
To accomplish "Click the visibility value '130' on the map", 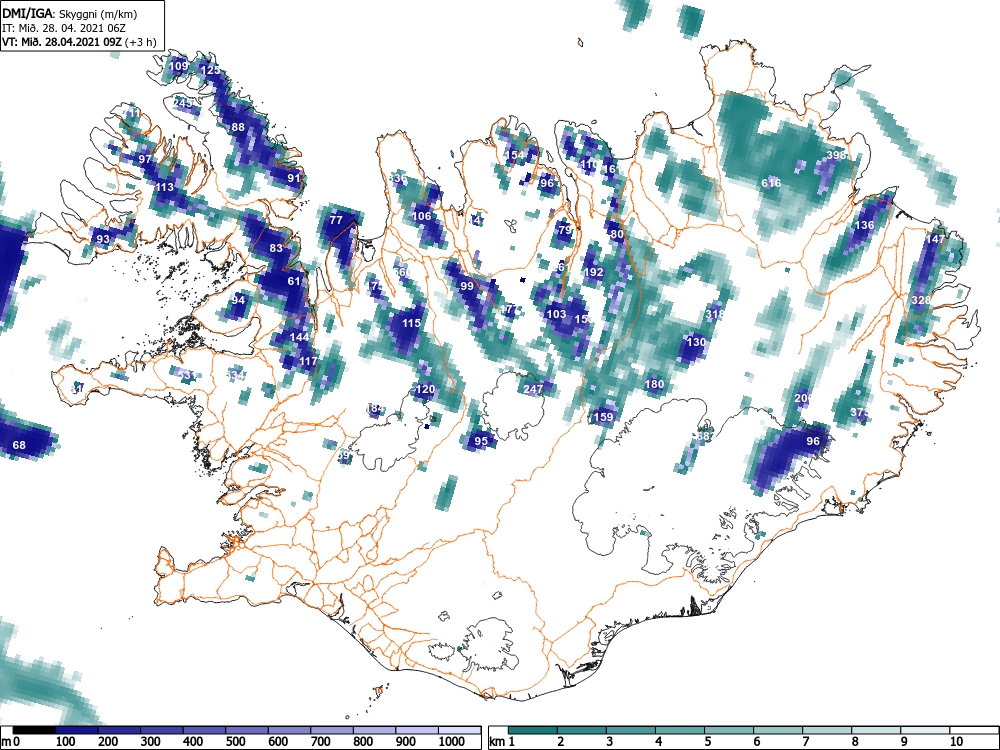I will click(x=696, y=342).
